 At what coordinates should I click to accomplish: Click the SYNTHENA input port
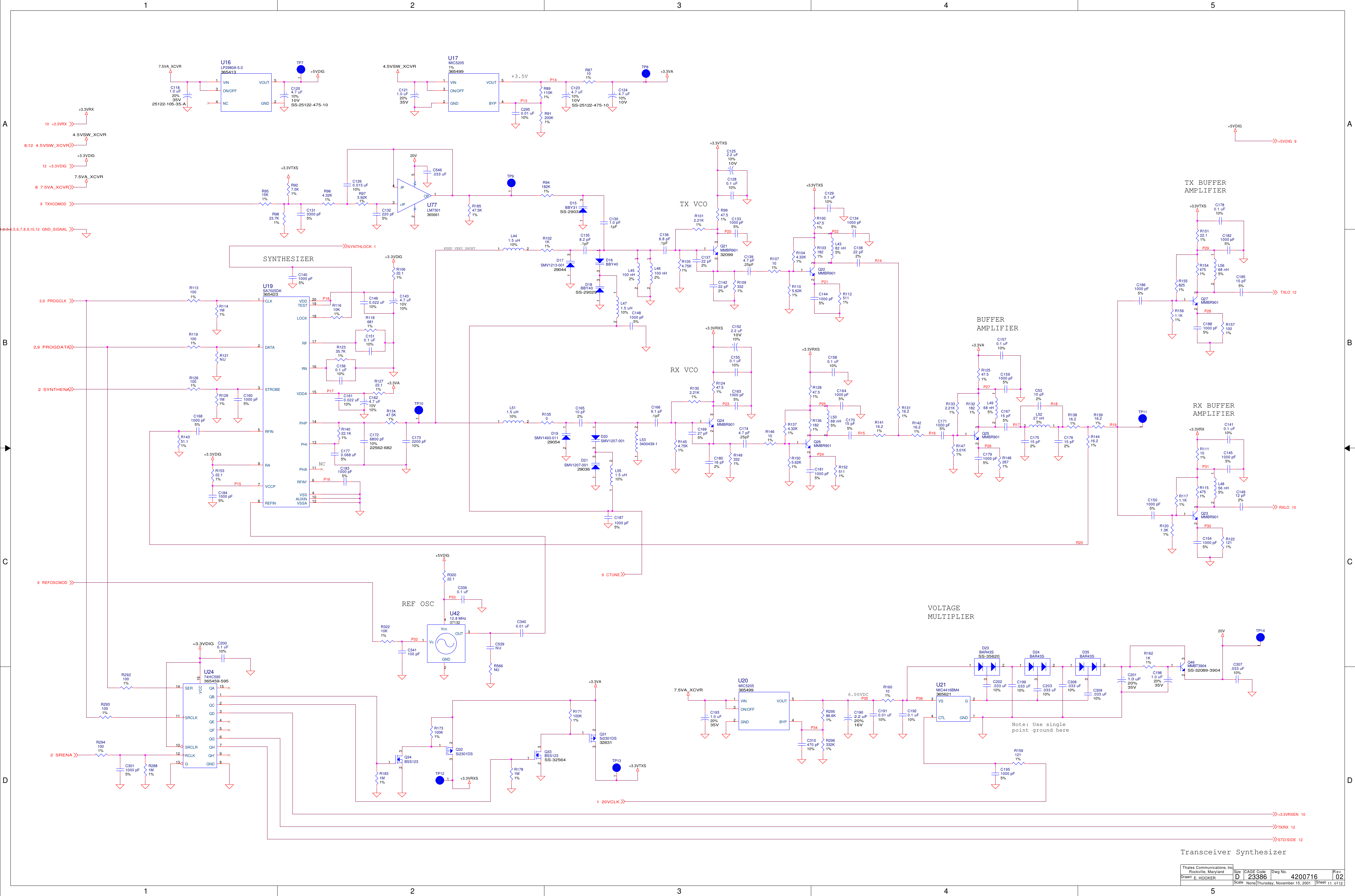tap(56, 390)
